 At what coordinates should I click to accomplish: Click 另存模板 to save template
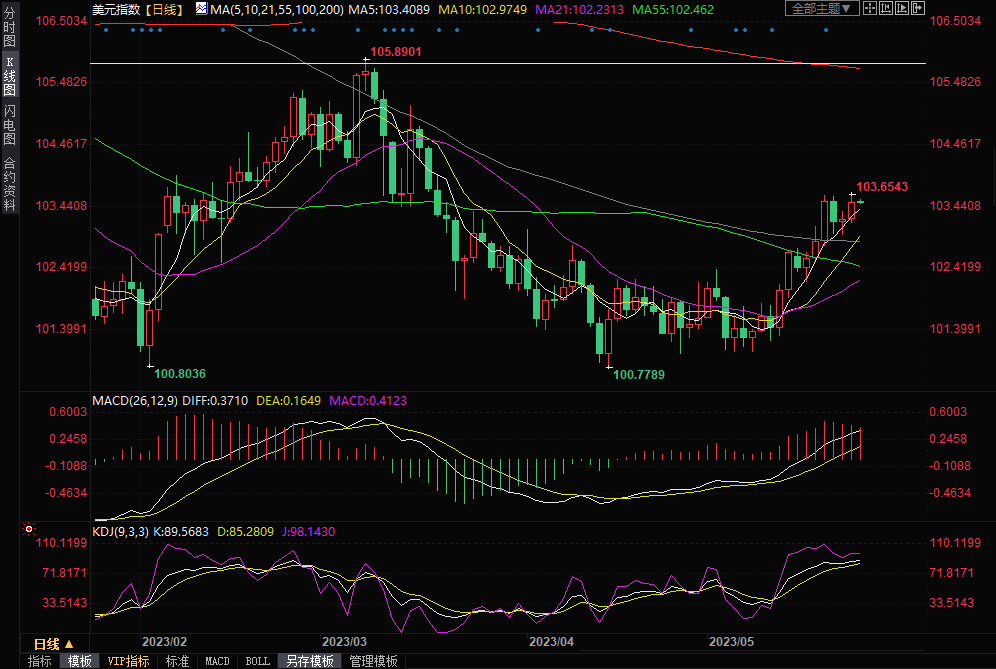[x=309, y=661]
